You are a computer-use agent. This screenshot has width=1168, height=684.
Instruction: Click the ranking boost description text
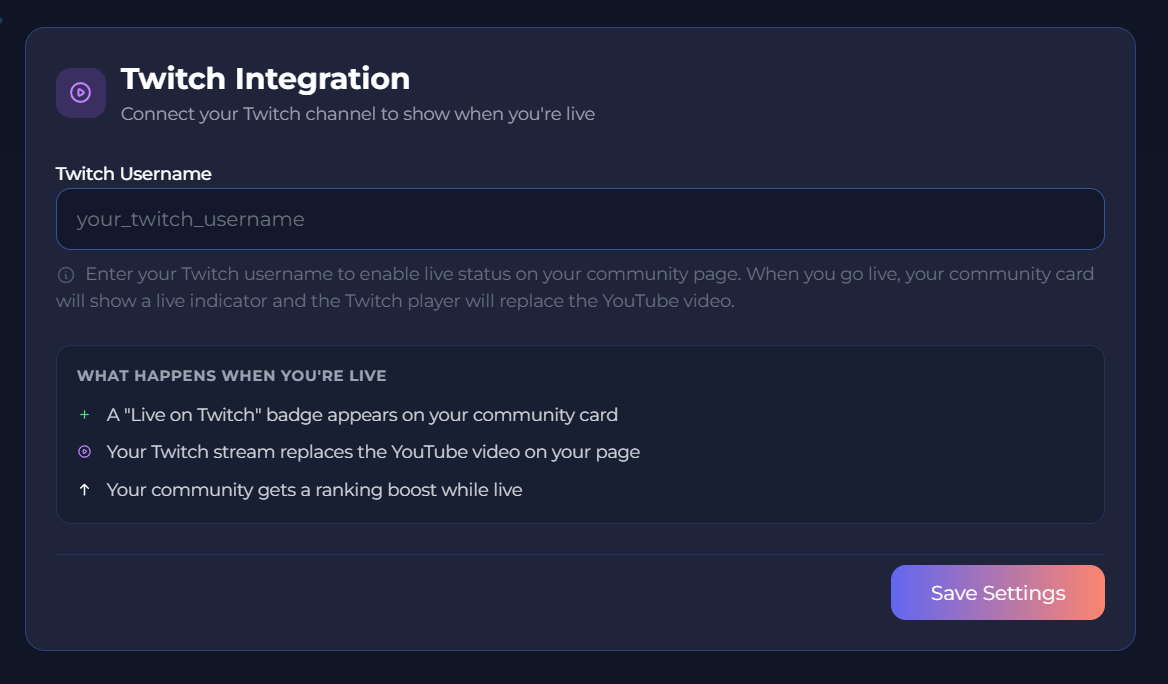click(x=315, y=489)
